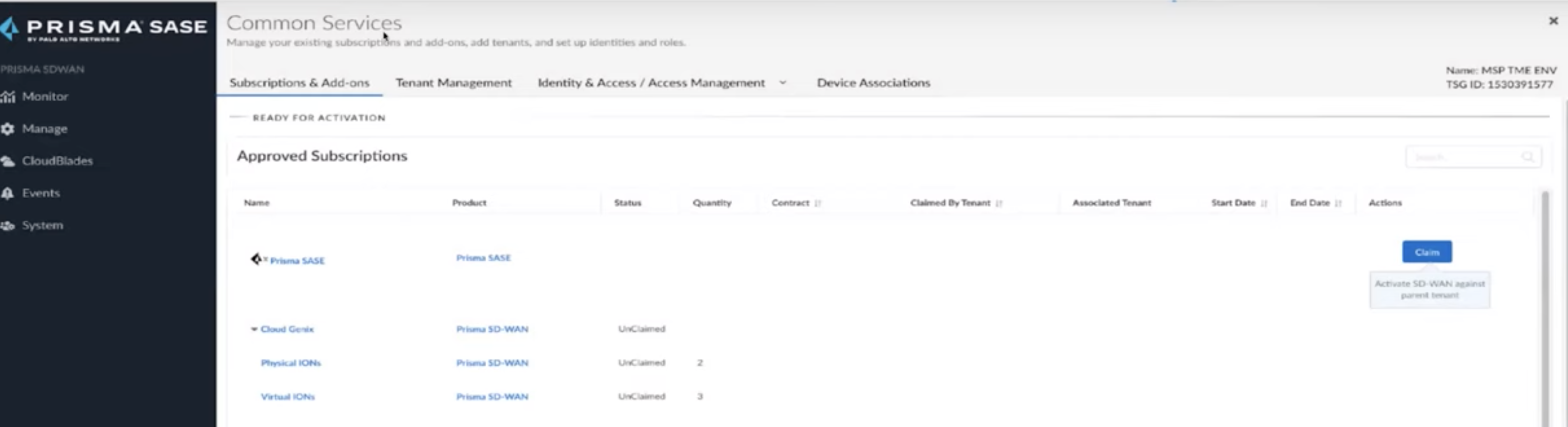Click the READY FOR ACTIVATION section label

[x=319, y=118]
